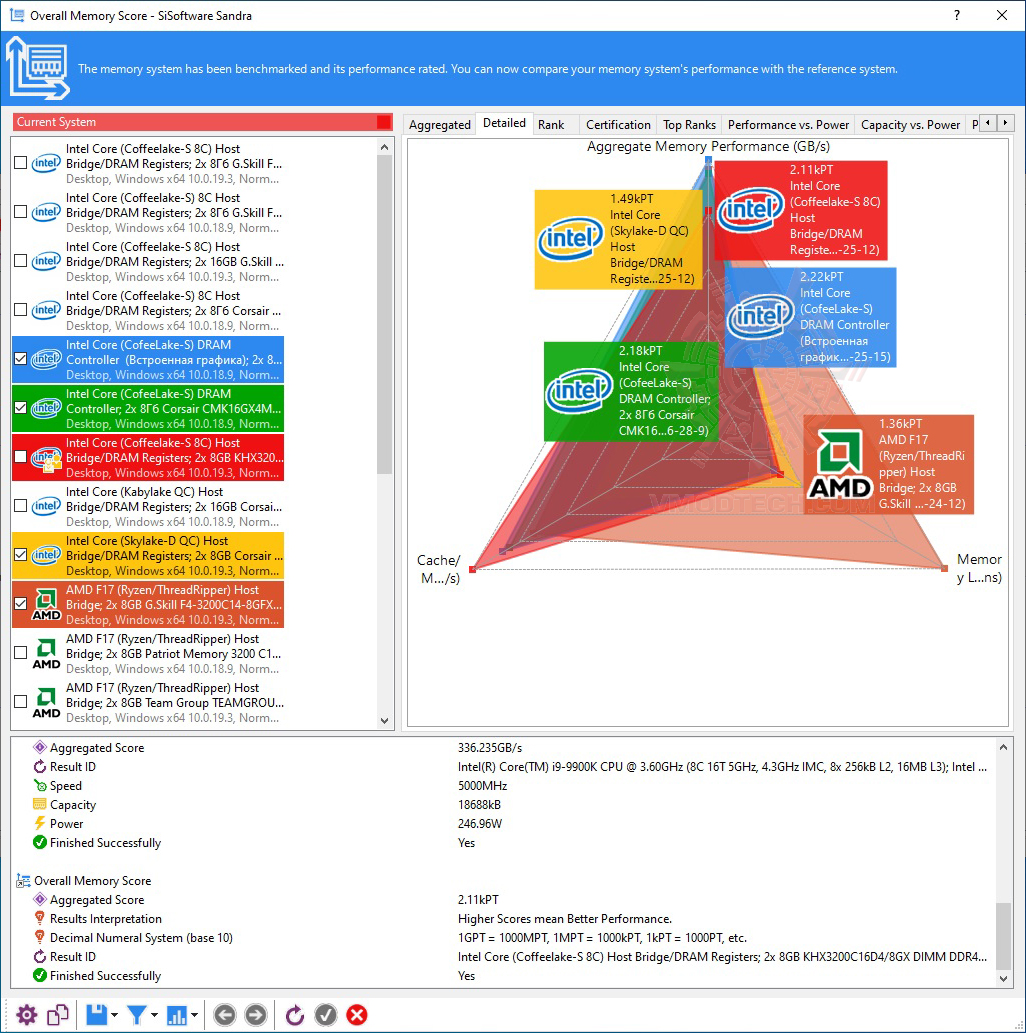Screen dimensions: 1026x1033
Task: Uncheck the orange AMD F17 G.Skill entry
Action: click(x=20, y=603)
